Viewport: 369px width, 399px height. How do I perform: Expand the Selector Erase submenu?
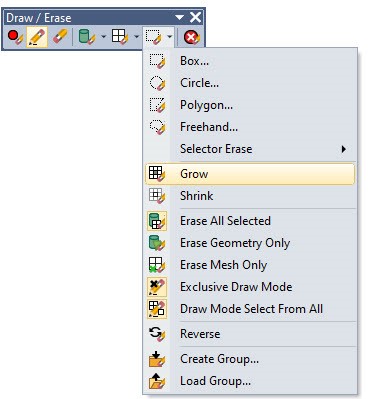[x=250, y=149]
